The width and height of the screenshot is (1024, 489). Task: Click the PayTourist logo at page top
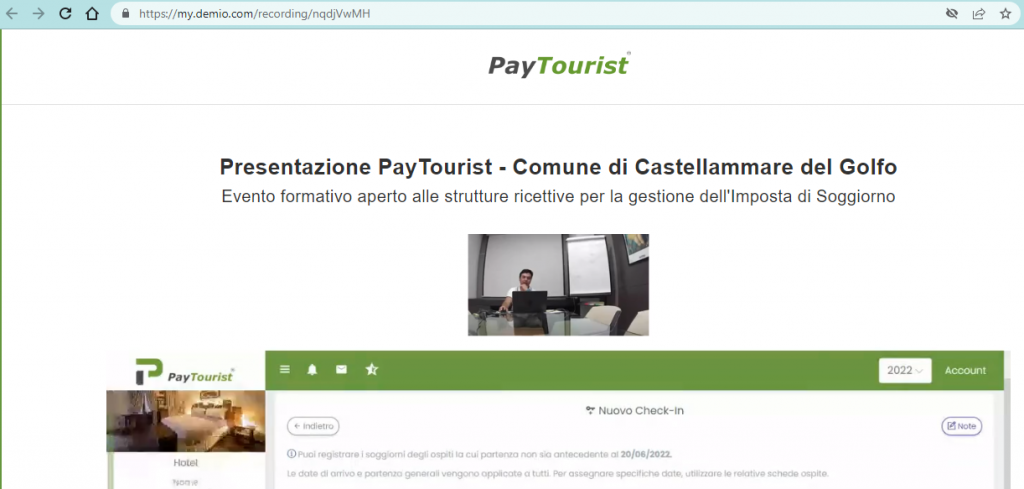click(x=558, y=65)
